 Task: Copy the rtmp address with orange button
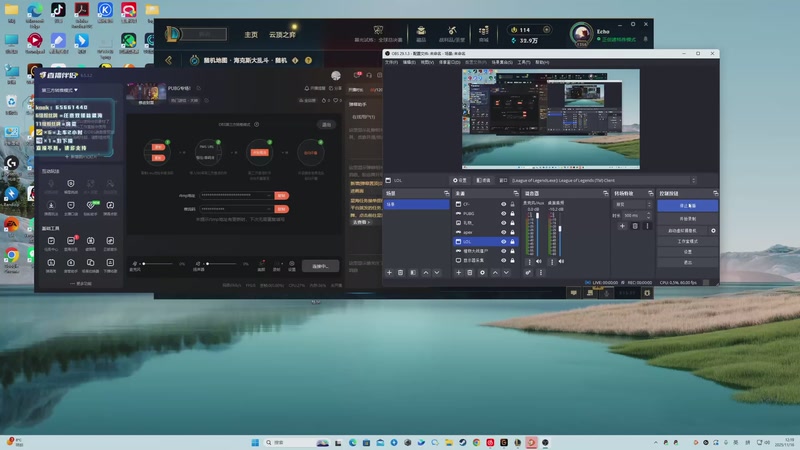click(x=281, y=195)
